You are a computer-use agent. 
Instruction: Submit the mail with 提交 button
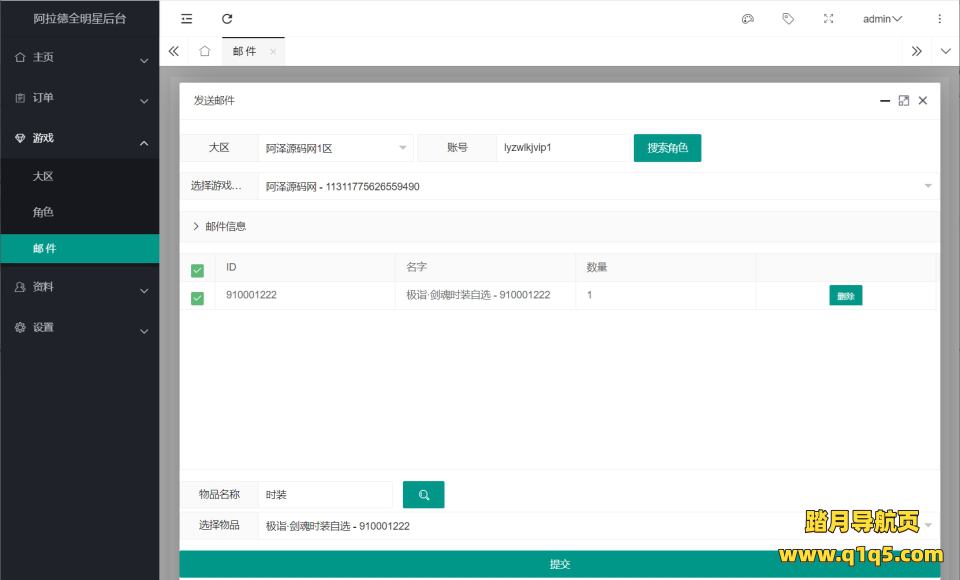(x=559, y=564)
